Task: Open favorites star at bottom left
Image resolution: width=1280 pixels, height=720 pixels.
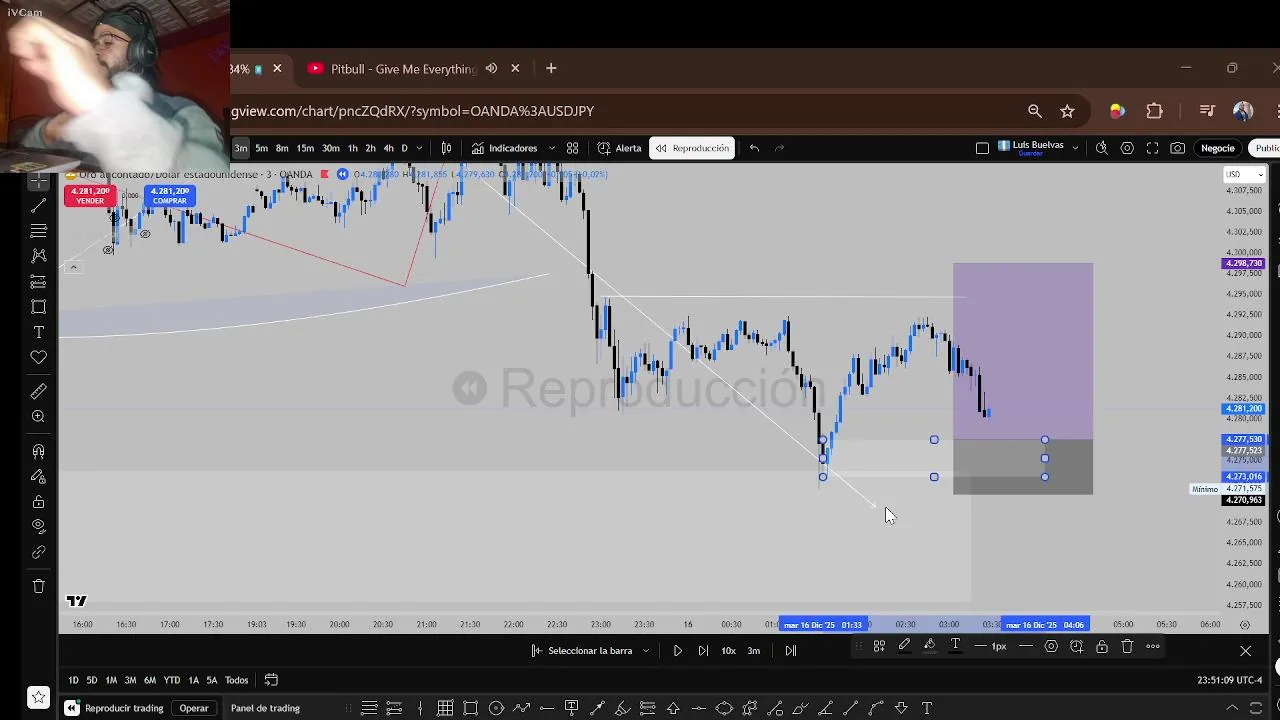Action: coord(38,696)
